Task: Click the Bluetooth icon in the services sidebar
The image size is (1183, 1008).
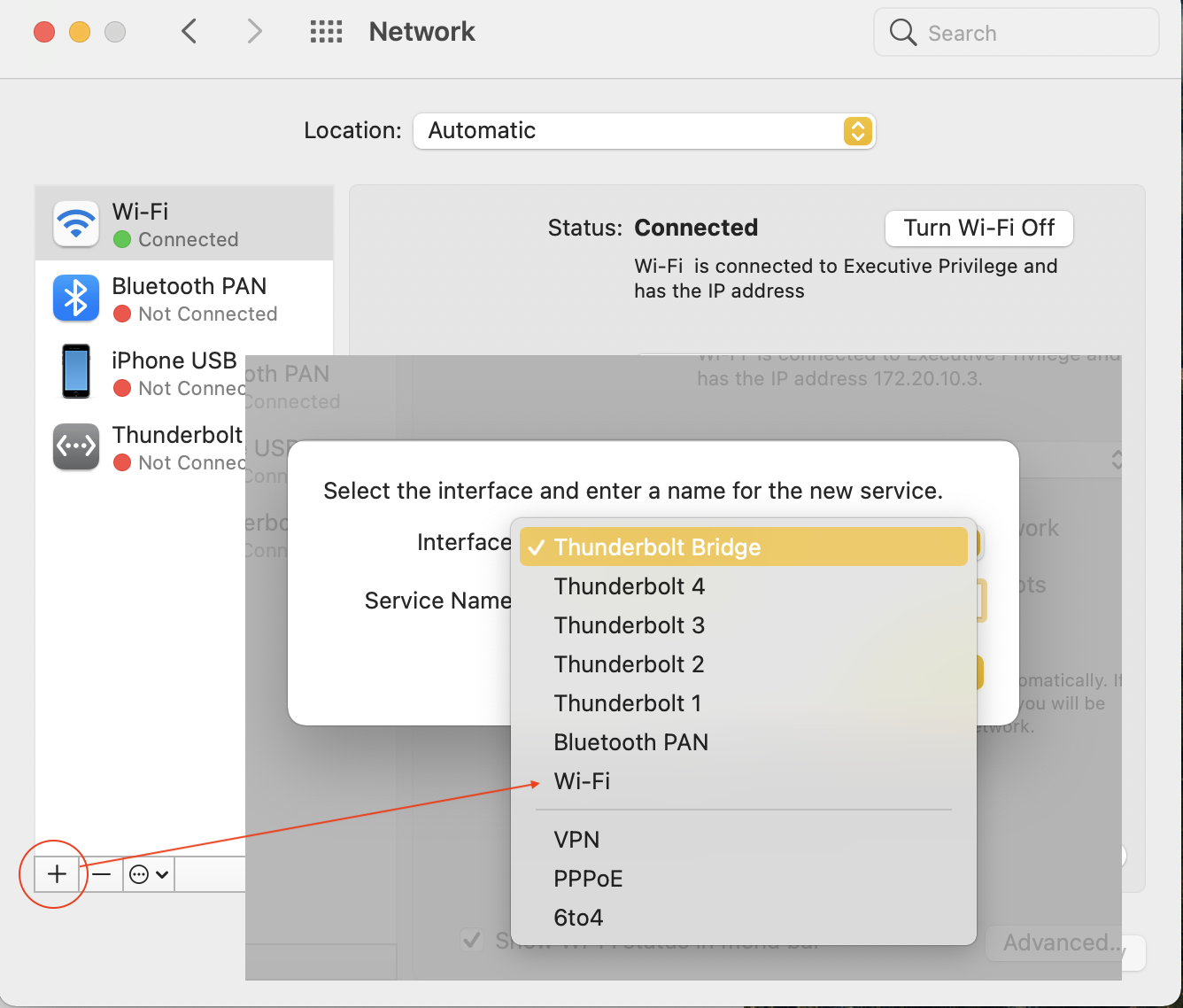Action: pyautogui.click(x=76, y=298)
